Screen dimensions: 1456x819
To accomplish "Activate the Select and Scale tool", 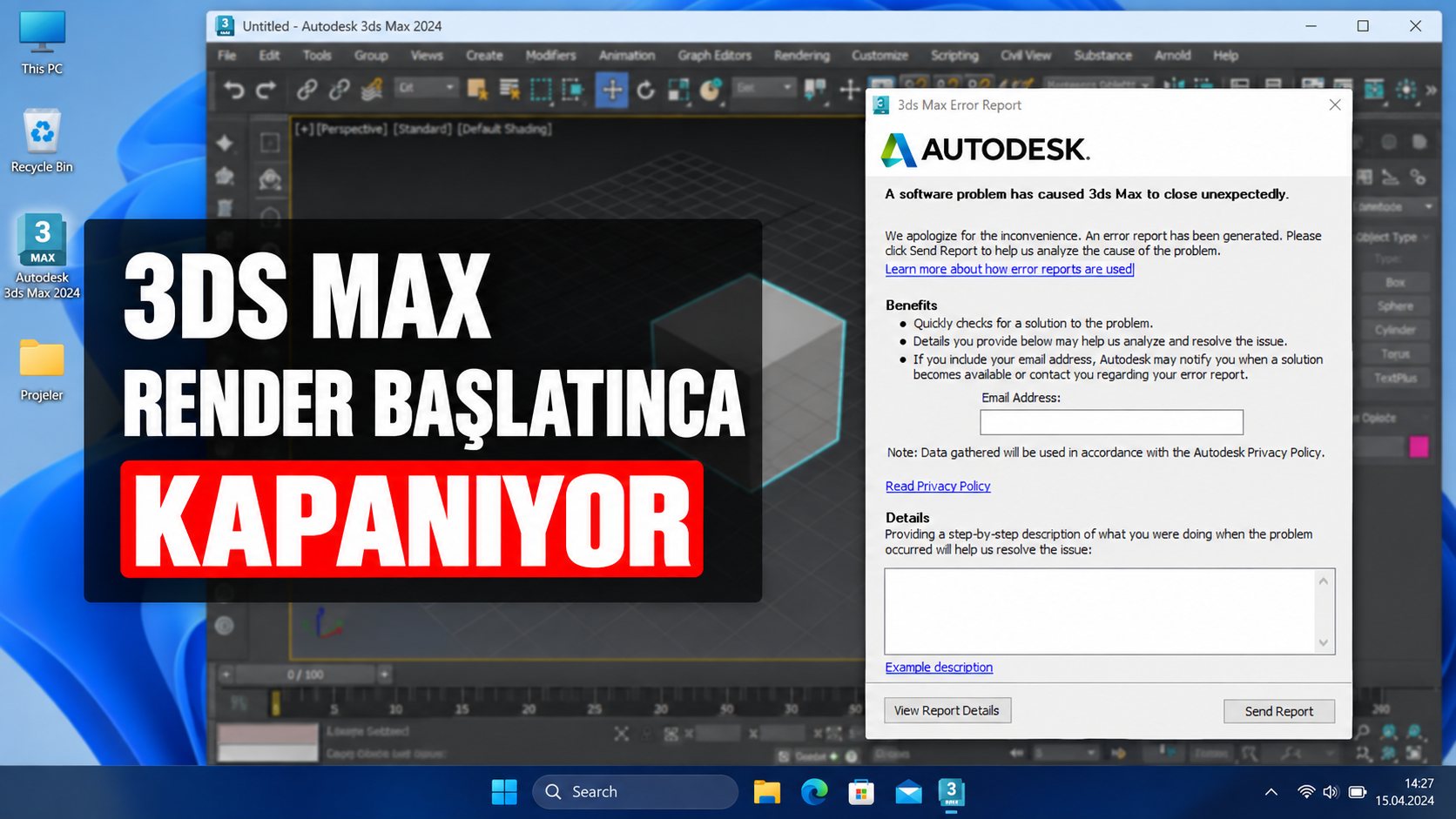I will [678, 89].
